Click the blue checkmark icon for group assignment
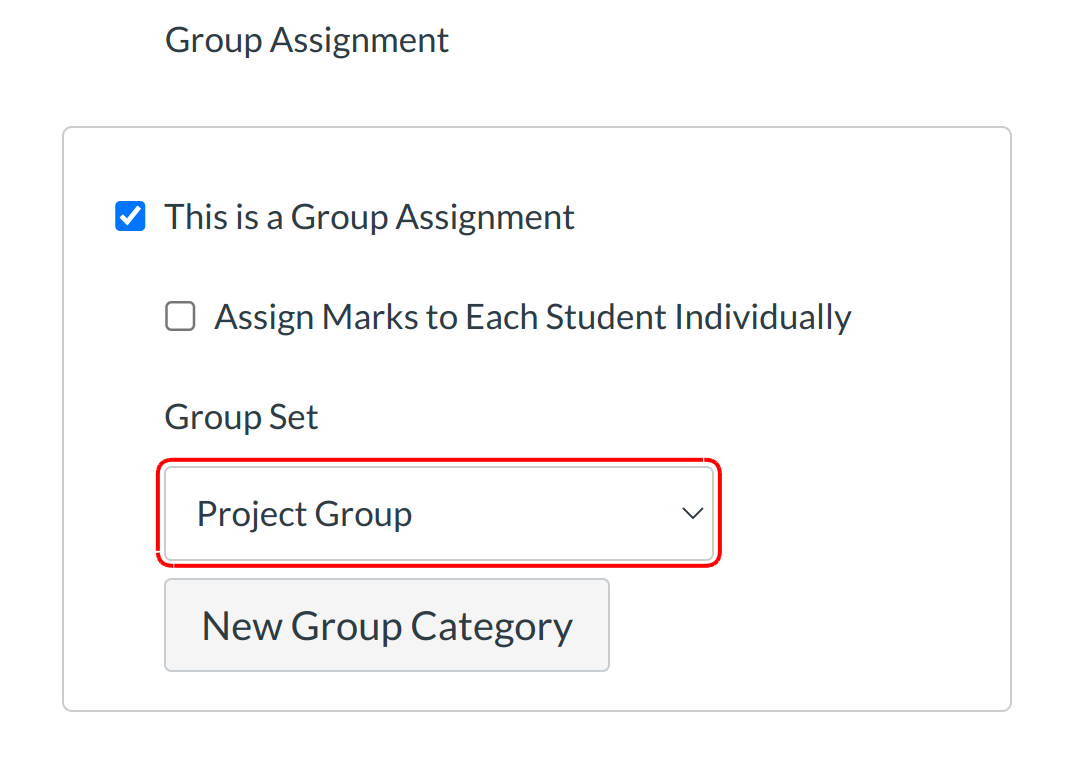Image resolution: width=1086 pixels, height=758 pixels. click(x=130, y=217)
